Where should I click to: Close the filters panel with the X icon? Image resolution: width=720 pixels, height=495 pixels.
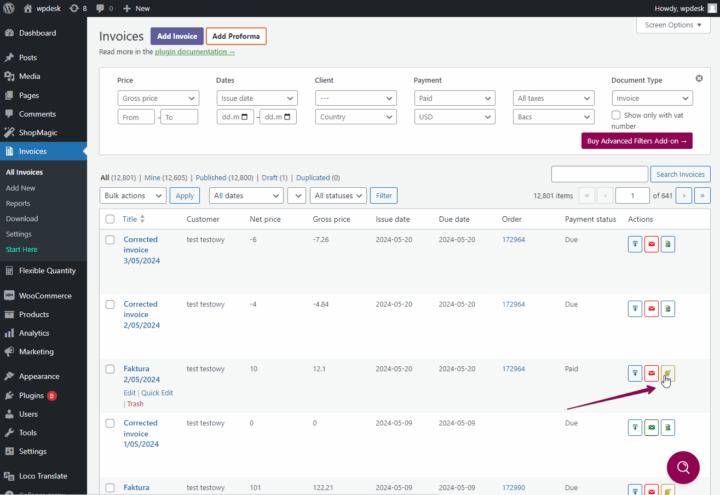[x=698, y=79]
